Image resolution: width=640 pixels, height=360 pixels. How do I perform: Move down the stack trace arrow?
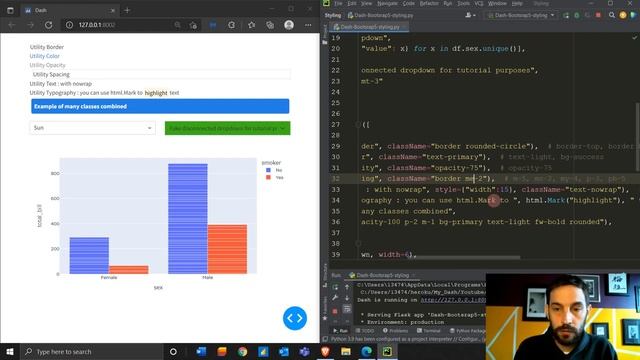pos(347,298)
